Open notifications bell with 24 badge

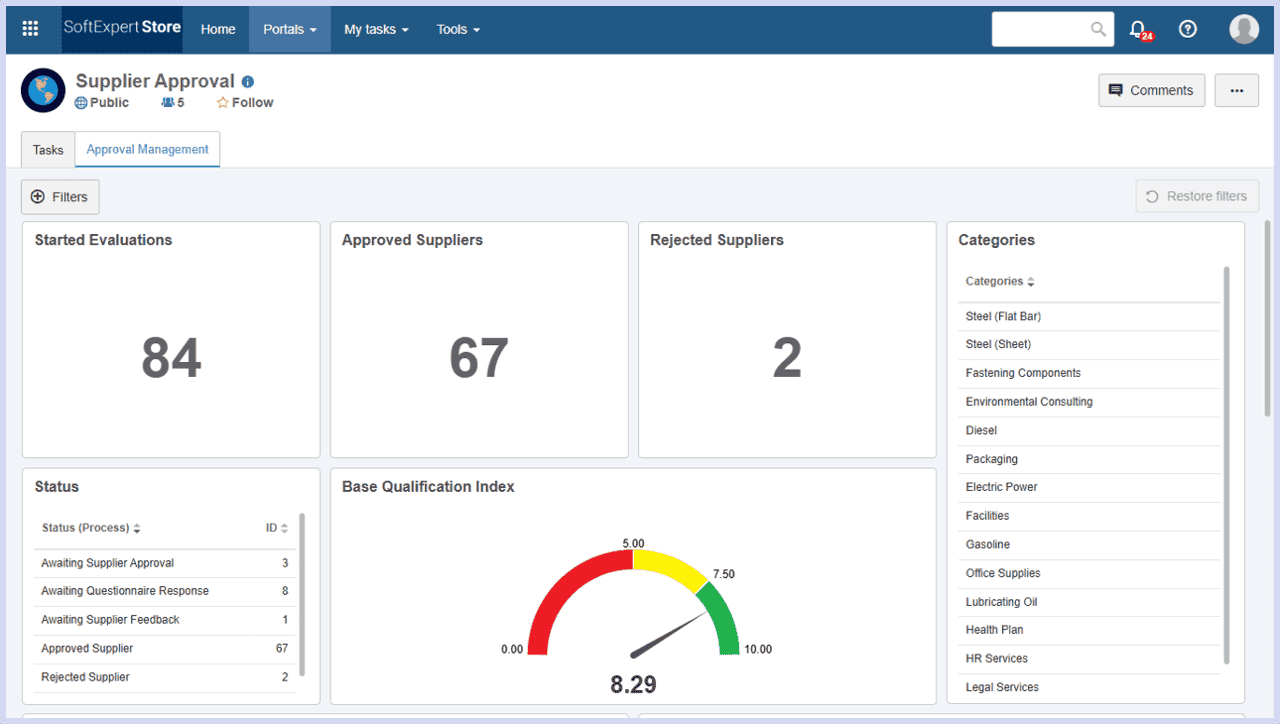pyautogui.click(x=1138, y=30)
